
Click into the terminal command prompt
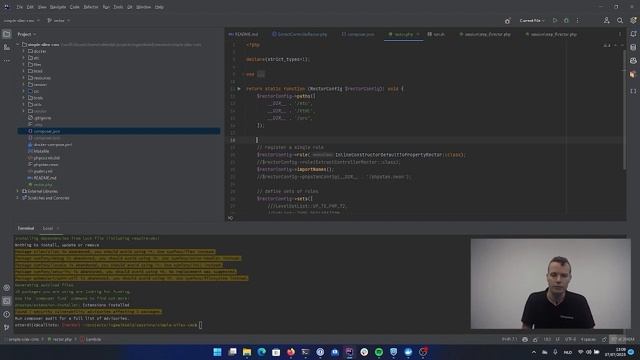(200, 325)
